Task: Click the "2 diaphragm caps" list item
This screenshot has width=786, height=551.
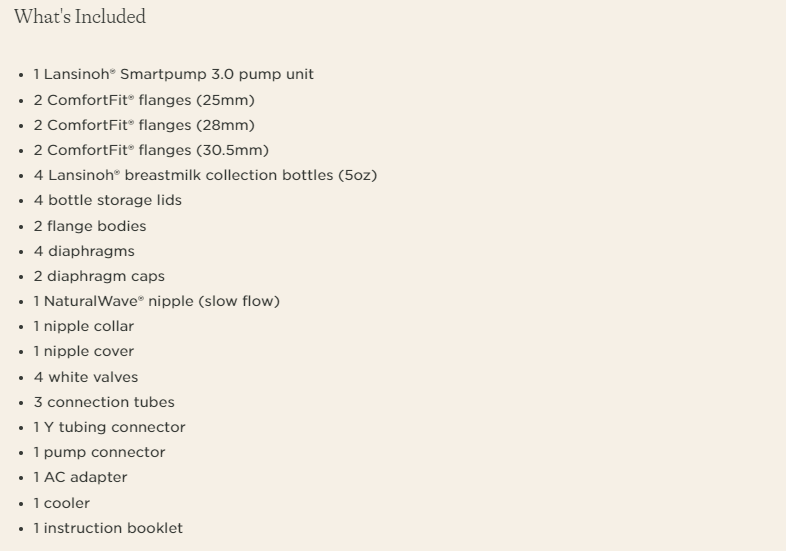Action: point(99,276)
